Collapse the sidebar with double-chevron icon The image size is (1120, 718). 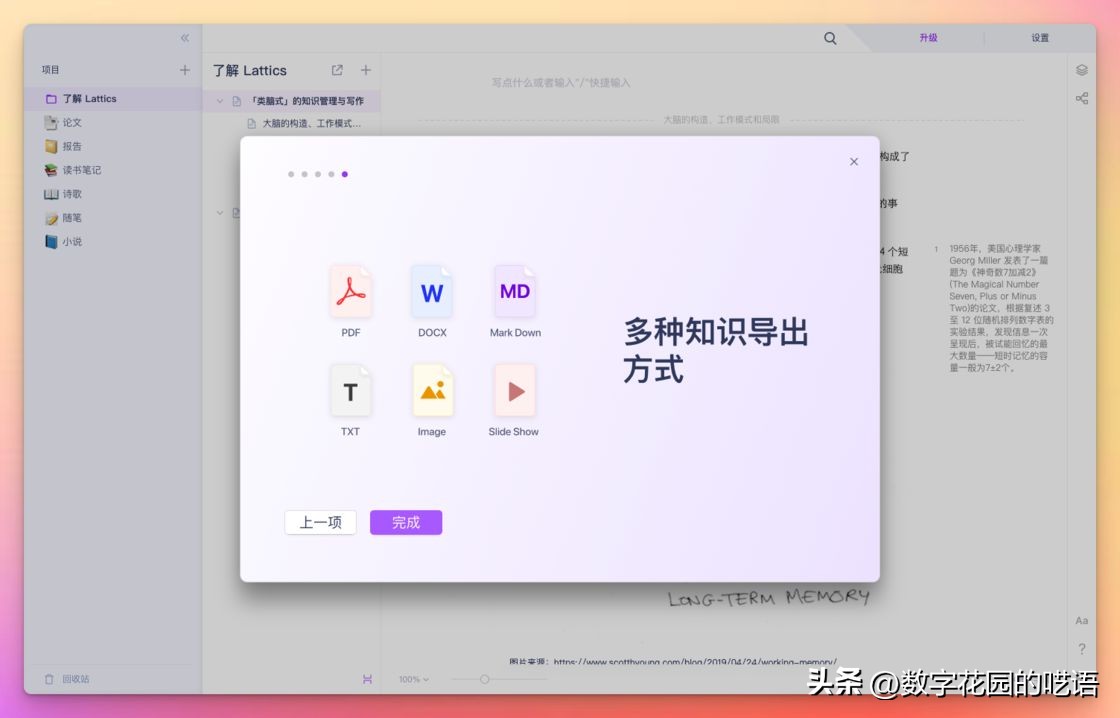185,38
